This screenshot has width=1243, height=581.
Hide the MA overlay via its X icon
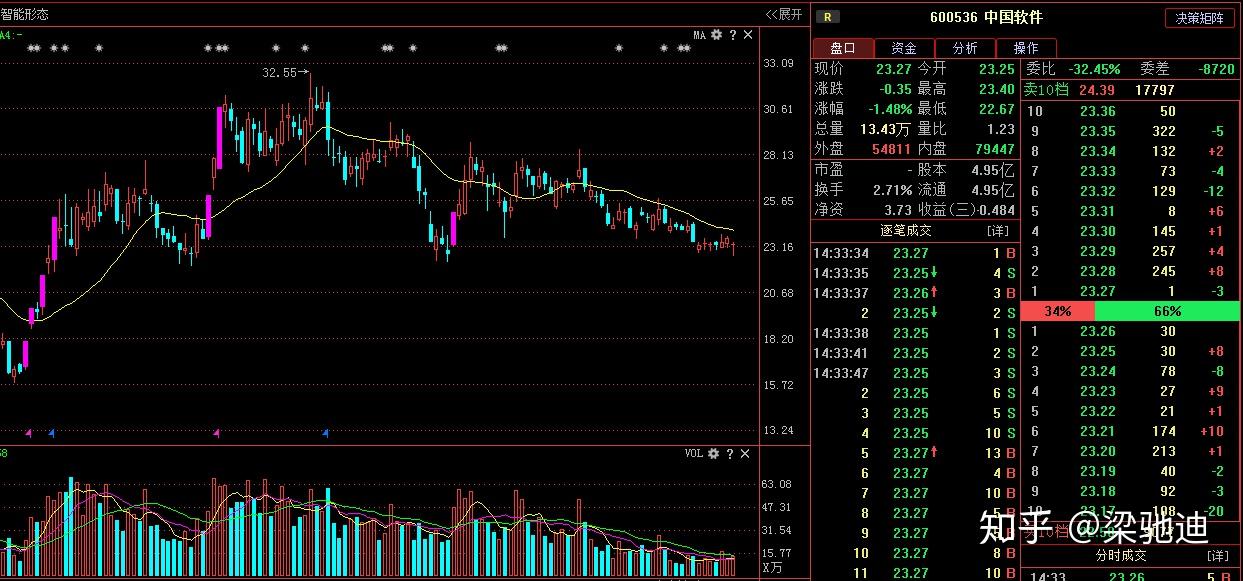[x=747, y=34]
